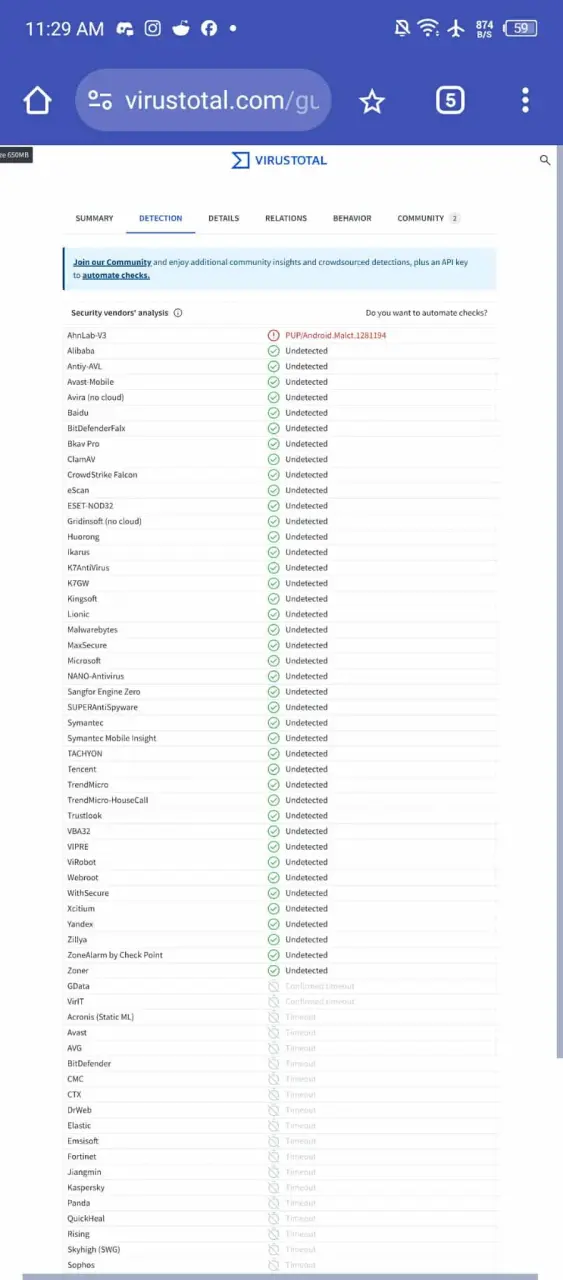Click the red alert icon for AhnLab-V3
This screenshot has height=1280, width=563.
[x=273, y=336]
